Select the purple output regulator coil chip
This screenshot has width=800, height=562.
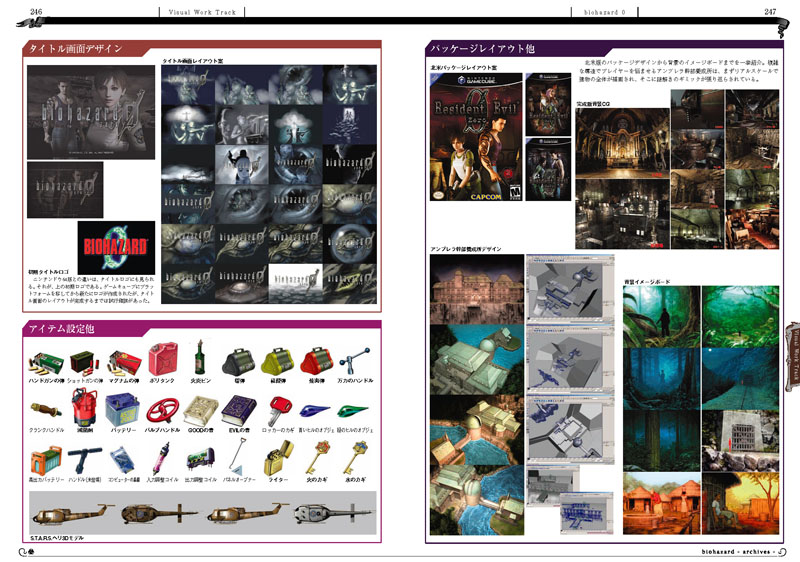[x=201, y=459]
